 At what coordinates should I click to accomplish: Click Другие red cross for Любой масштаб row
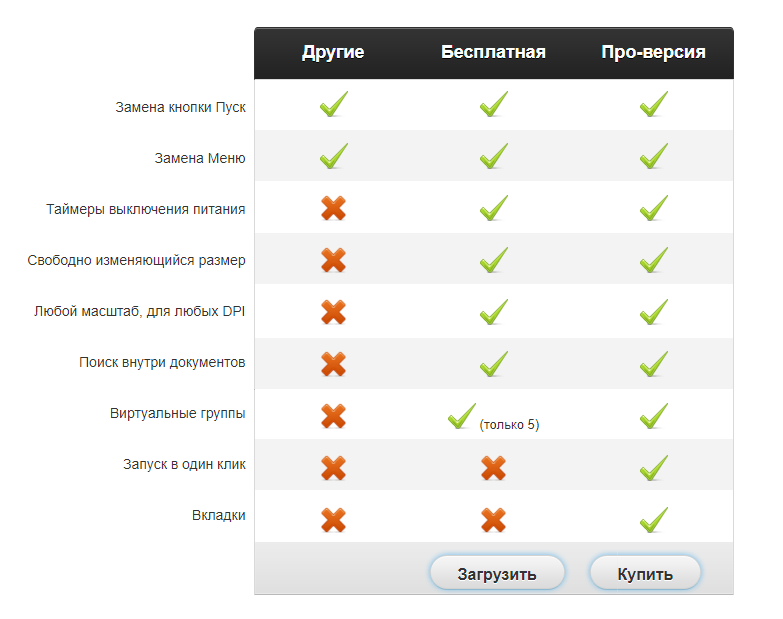[333, 312]
